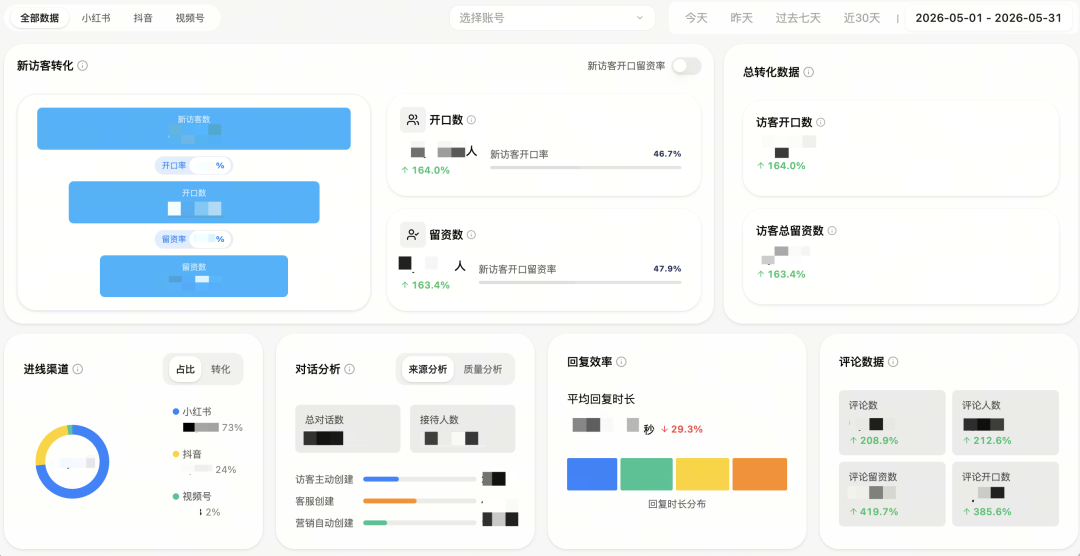Click the 留资数 funnel bar
The height and width of the screenshot is (556, 1080).
click(194, 276)
